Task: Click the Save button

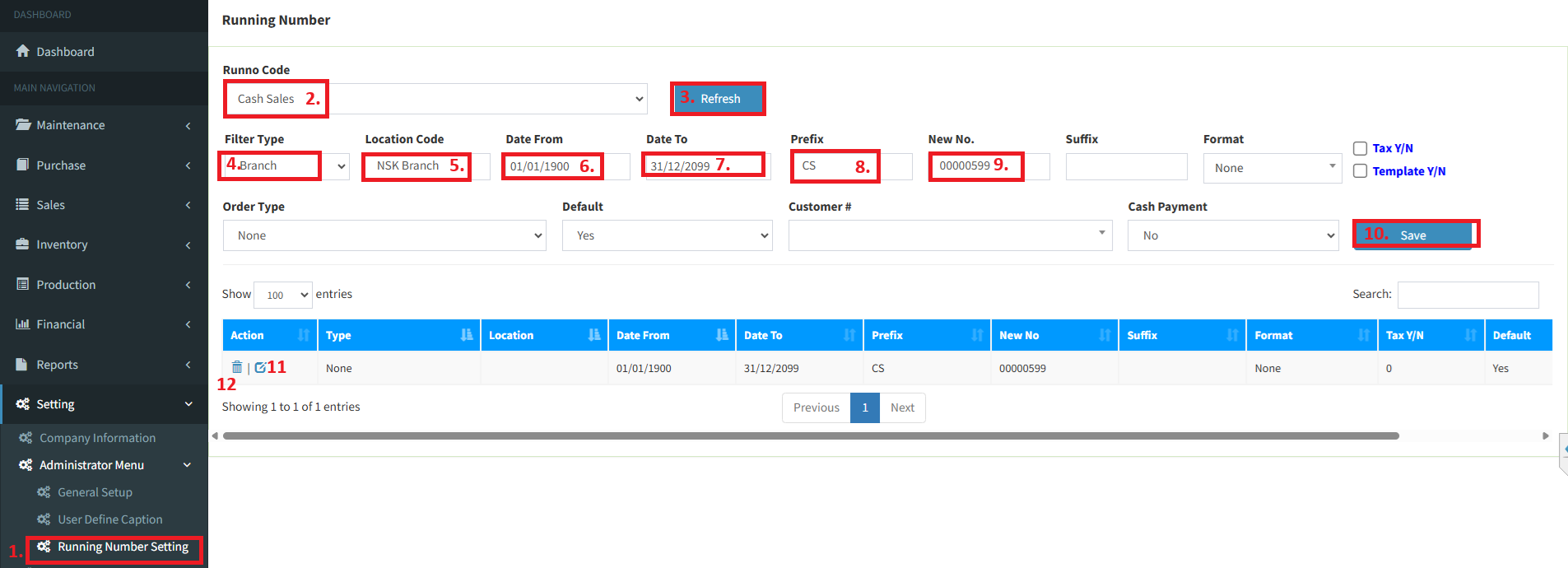Action: click(1412, 235)
